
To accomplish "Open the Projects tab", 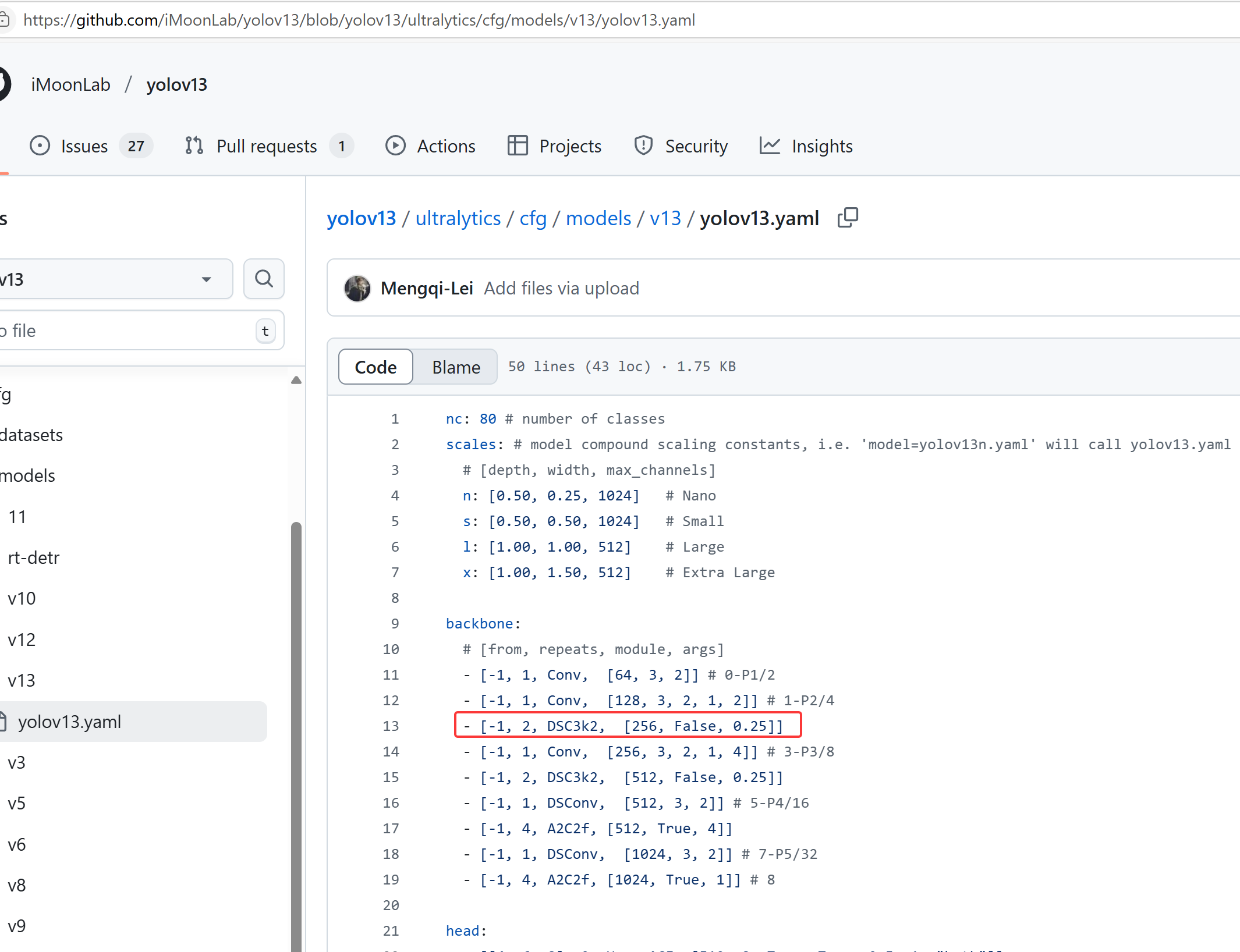I will click(x=554, y=145).
